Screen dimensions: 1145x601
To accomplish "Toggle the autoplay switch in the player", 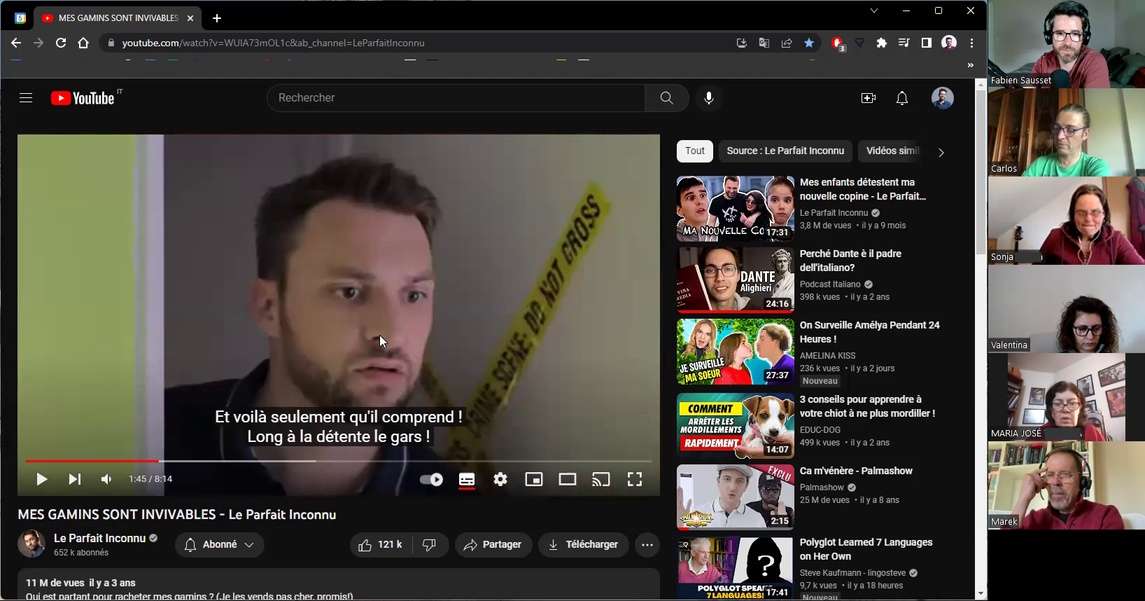I will (x=432, y=480).
